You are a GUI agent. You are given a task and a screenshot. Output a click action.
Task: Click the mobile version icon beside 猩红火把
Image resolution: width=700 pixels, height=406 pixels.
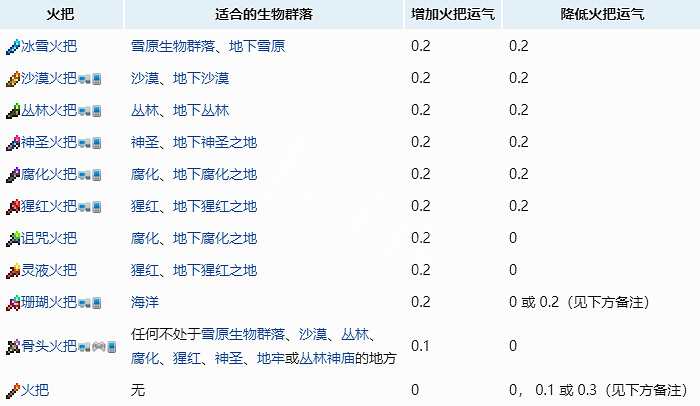[96, 207]
